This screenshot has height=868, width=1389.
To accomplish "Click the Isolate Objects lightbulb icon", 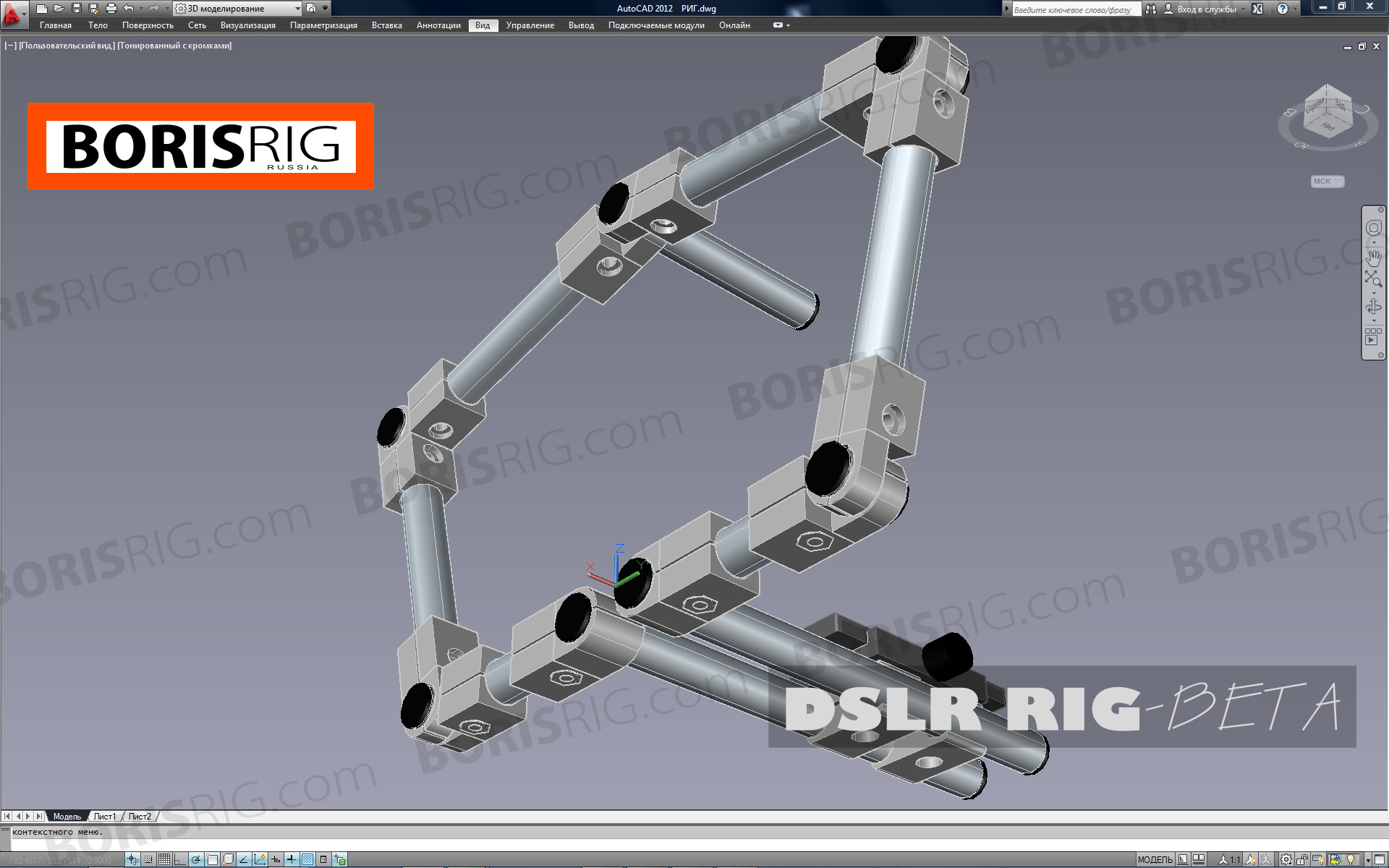I will pos(1351,859).
